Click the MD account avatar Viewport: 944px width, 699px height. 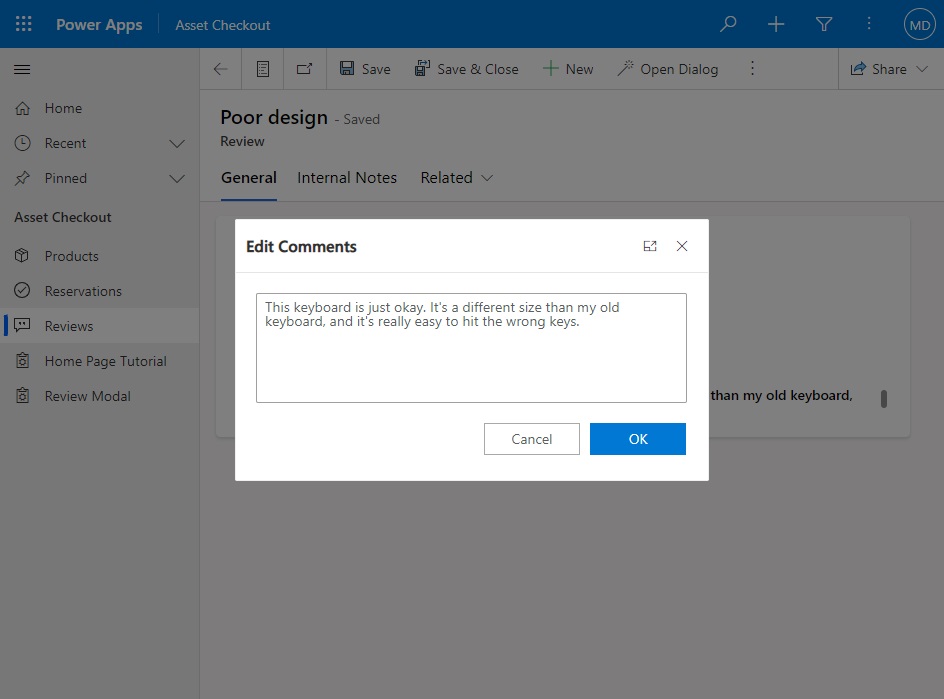[x=919, y=23]
